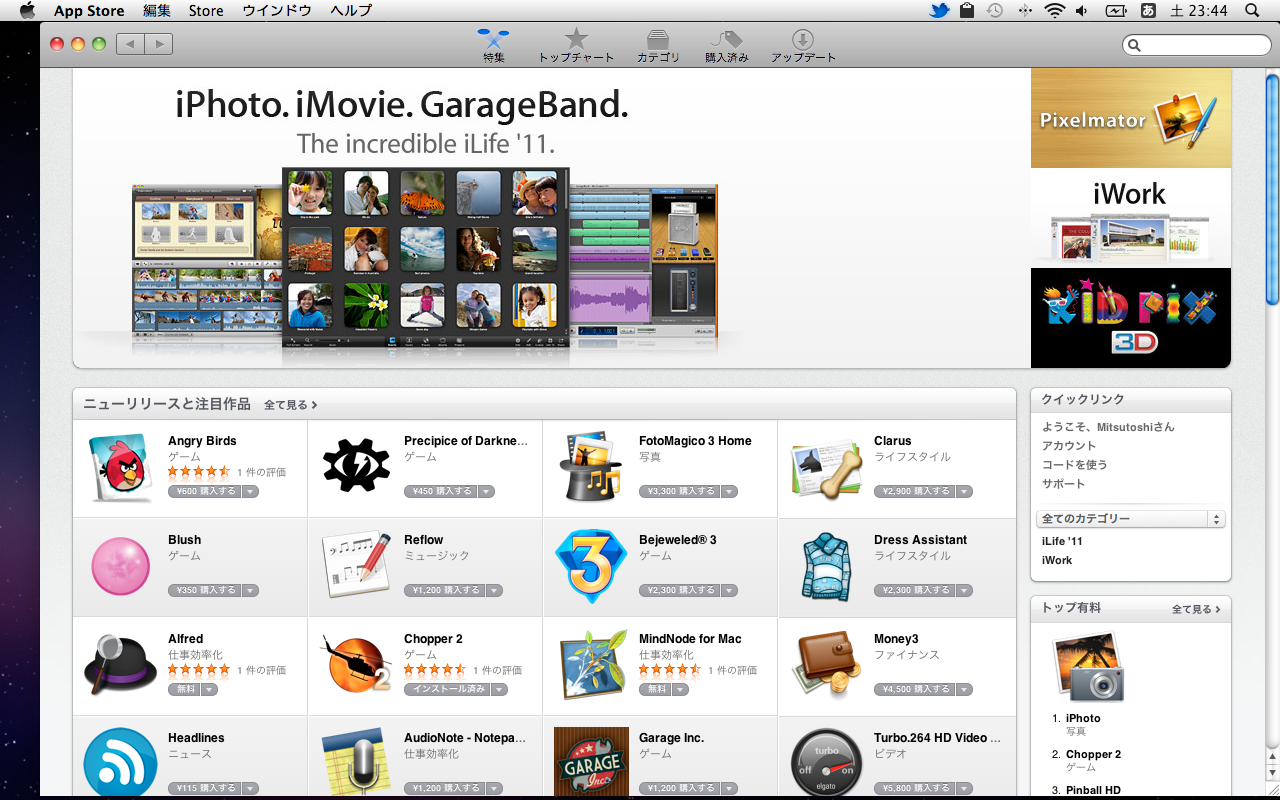The height and width of the screenshot is (800, 1280).
Task: Expand the Precipice of Darkness buy arrow
Action: tap(486, 492)
